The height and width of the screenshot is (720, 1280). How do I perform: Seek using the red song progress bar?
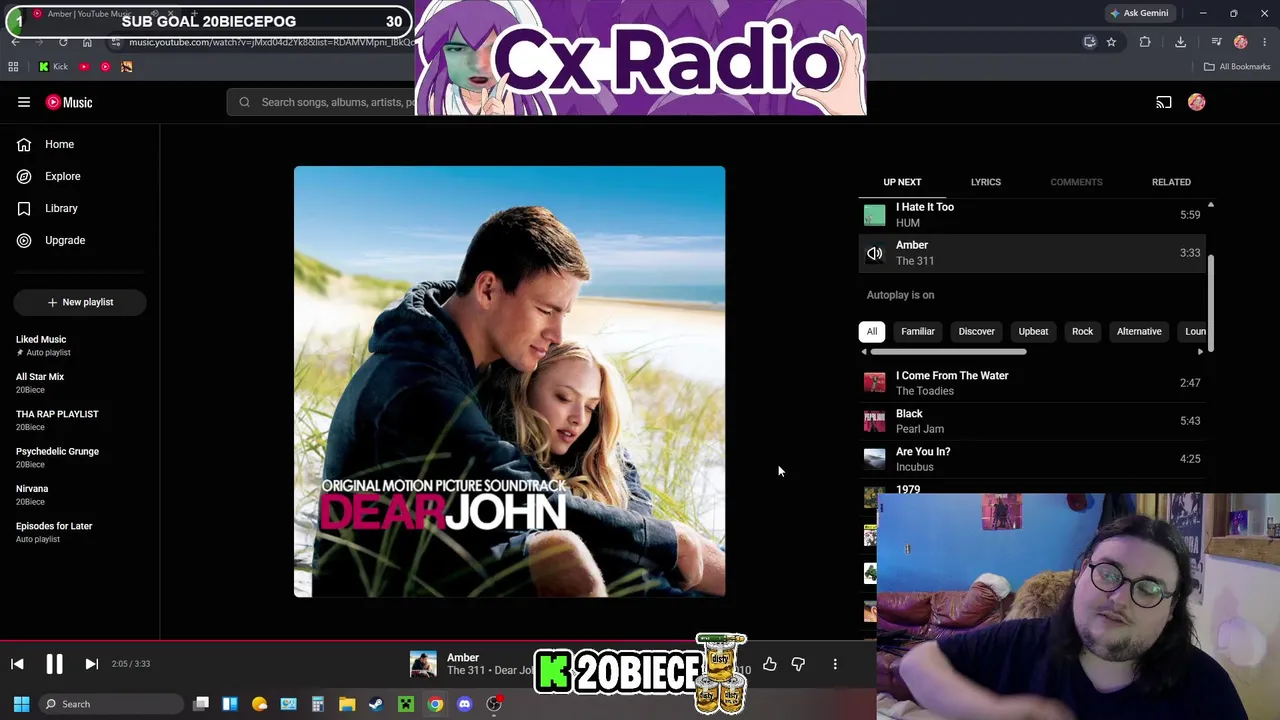(x=438, y=641)
